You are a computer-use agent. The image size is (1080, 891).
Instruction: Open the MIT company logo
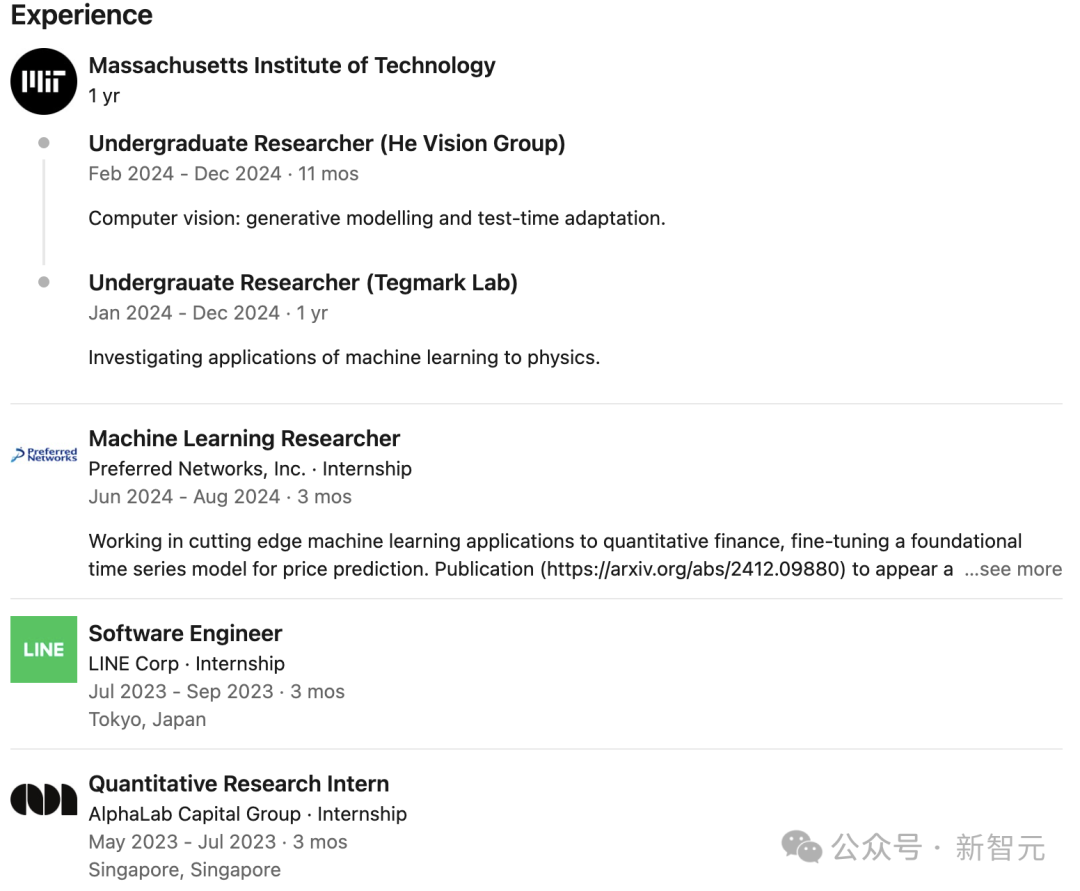(x=43, y=81)
